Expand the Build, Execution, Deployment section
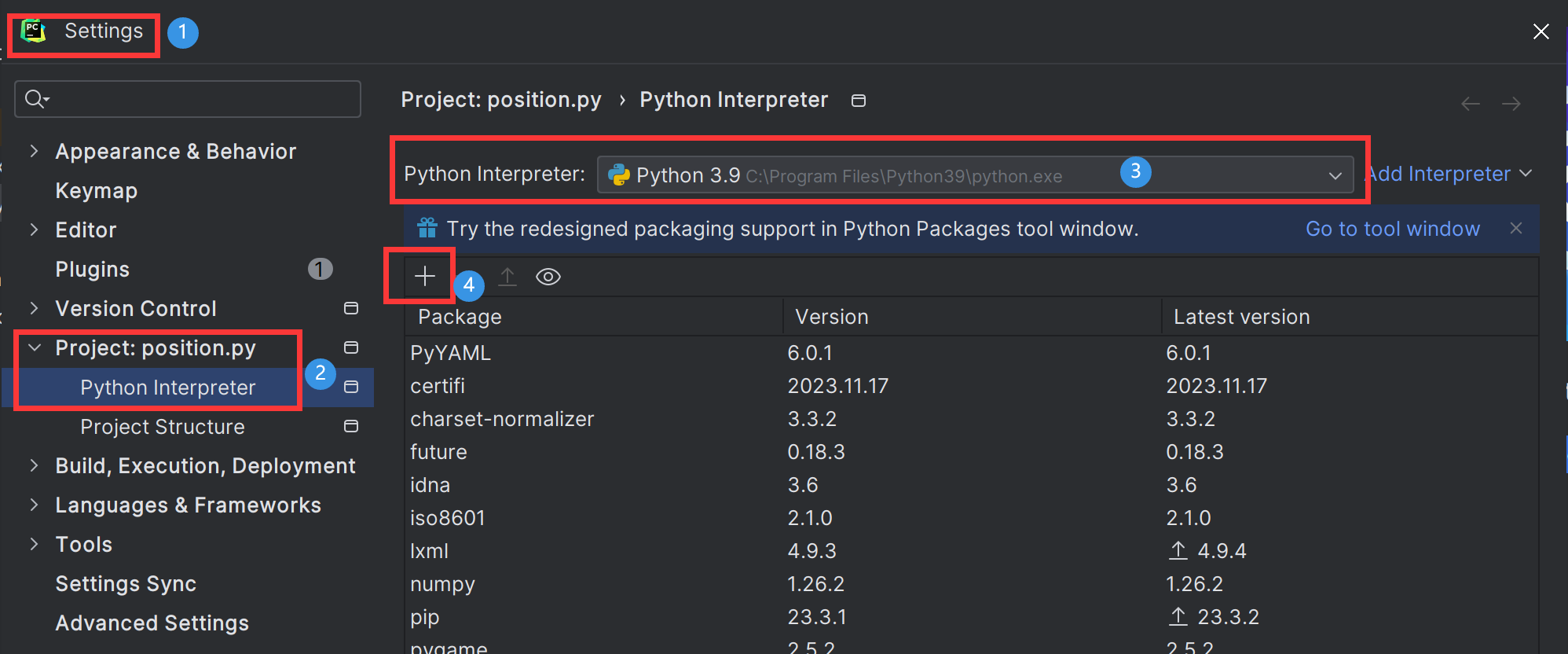 (34, 465)
